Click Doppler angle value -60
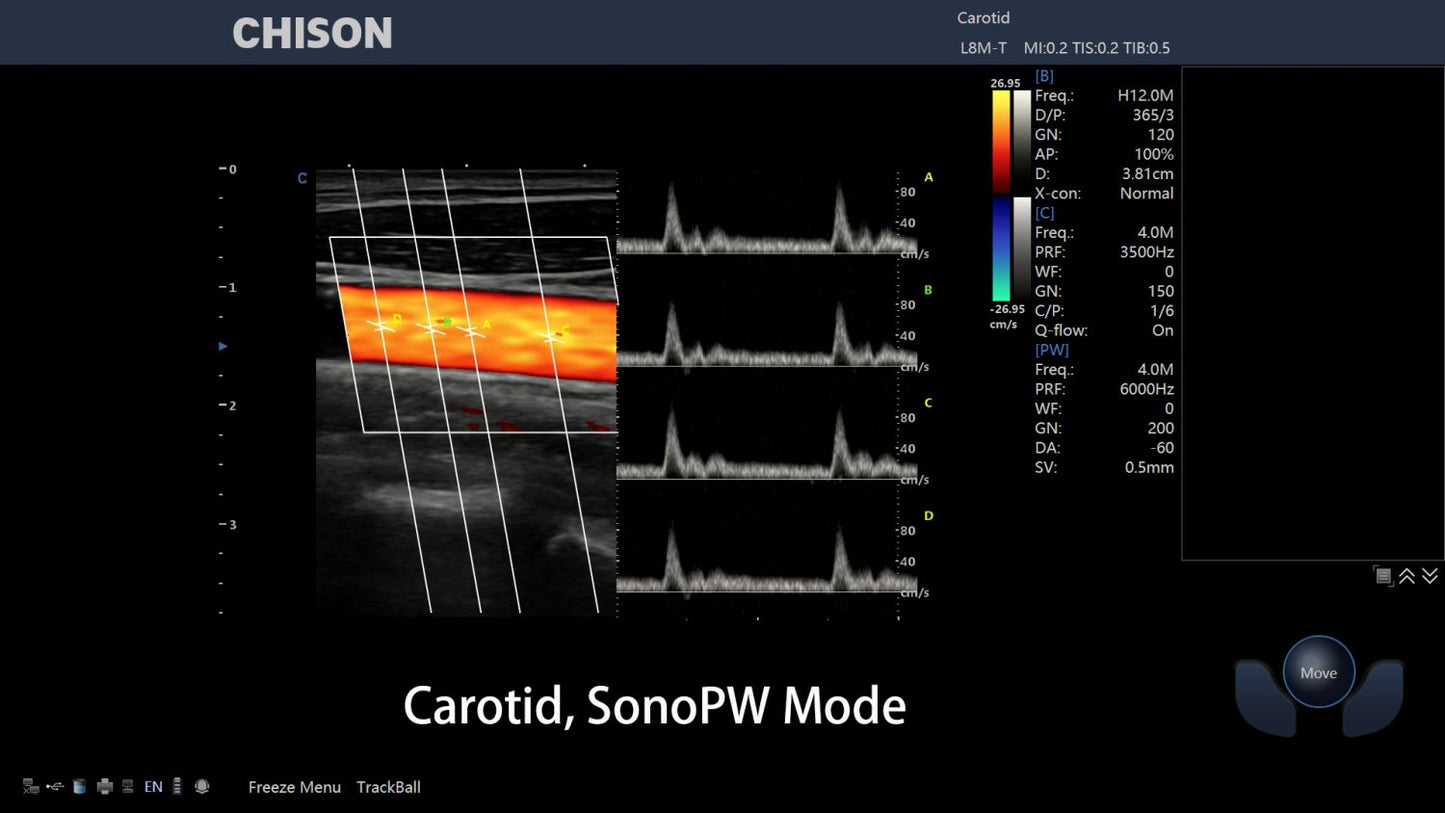 click(1162, 448)
